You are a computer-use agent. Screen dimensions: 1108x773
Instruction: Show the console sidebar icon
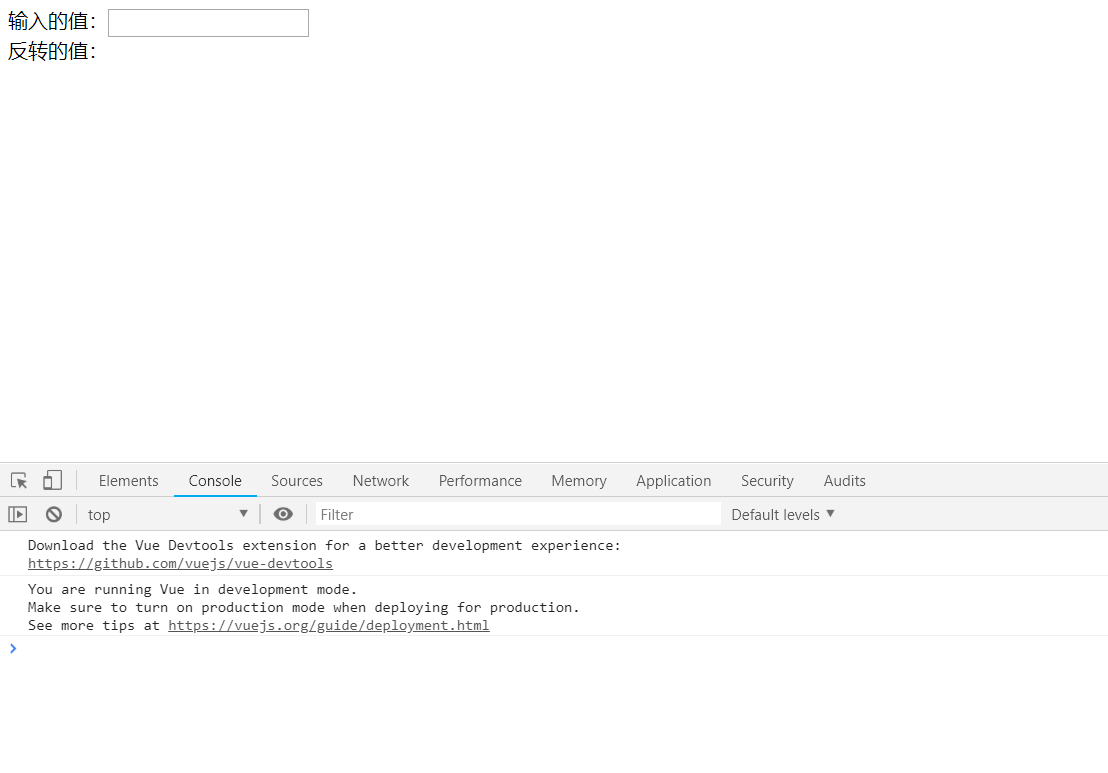18,514
